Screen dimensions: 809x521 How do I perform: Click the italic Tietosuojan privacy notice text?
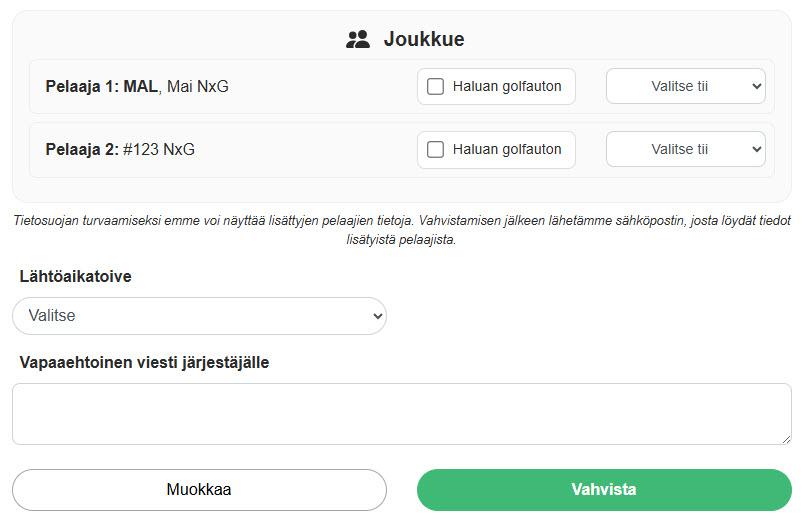(x=402, y=230)
